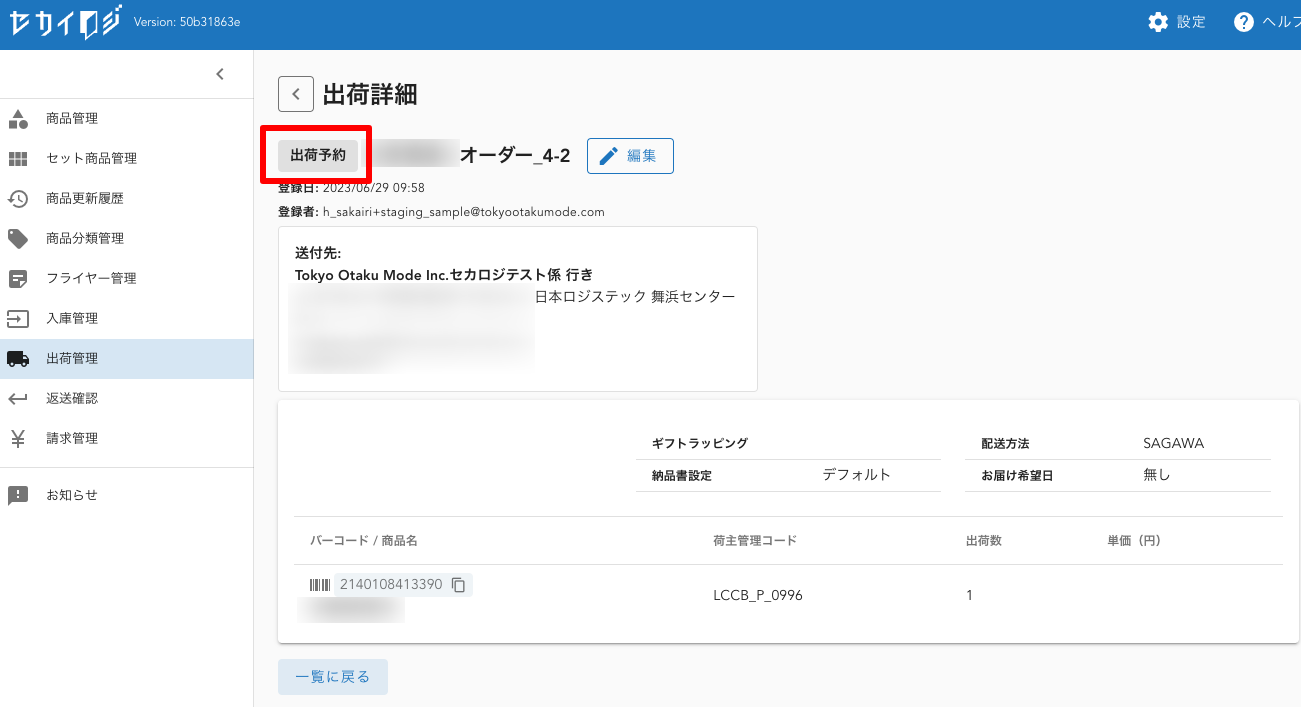
Task: Click the セカイロジ logo
Action: click(66, 22)
